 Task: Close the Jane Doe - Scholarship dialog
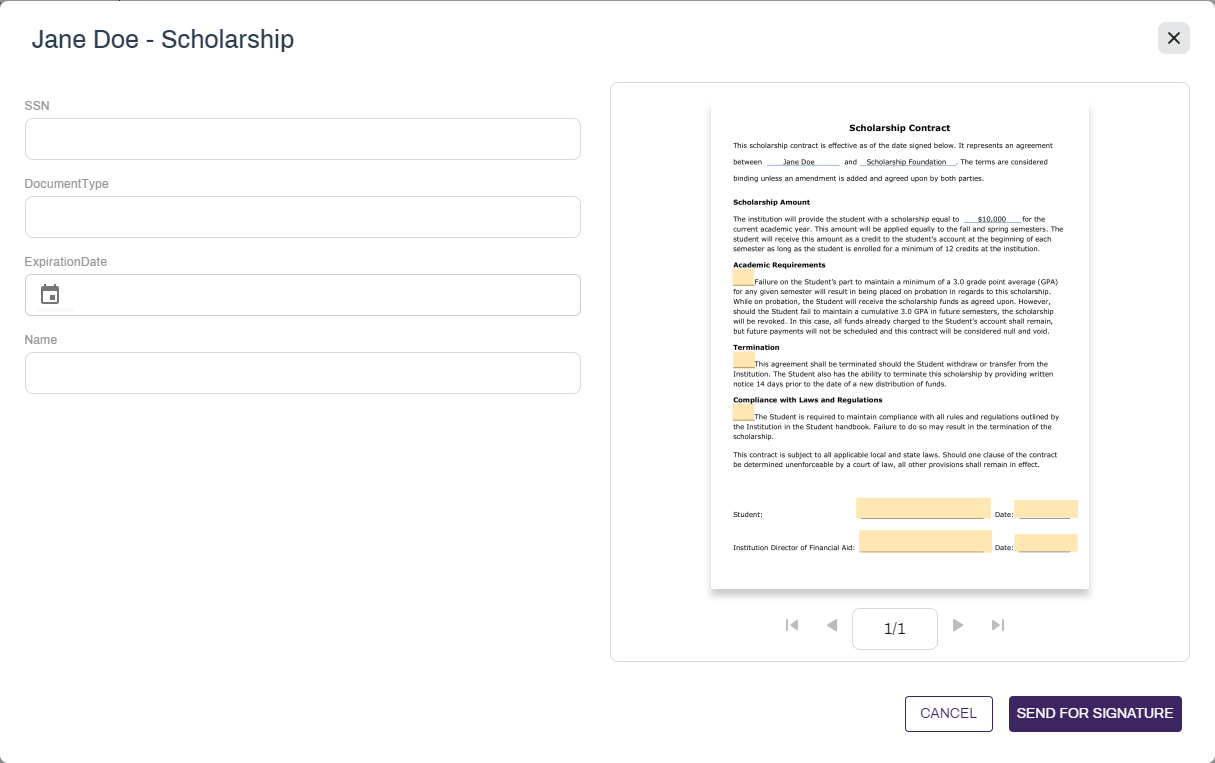(x=1174, y=38)
